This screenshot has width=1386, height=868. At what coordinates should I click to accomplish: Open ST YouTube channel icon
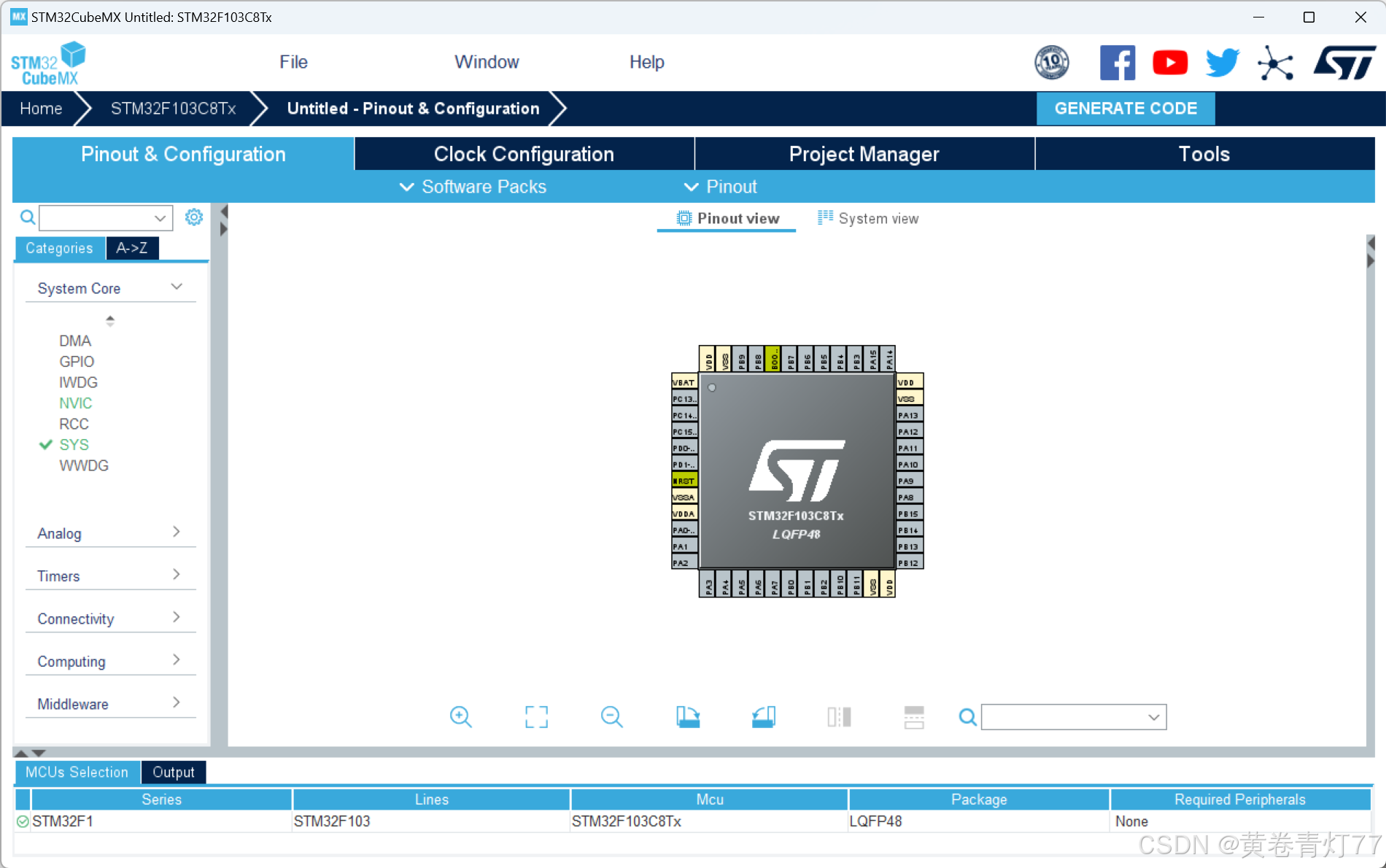(x=1170, y=63)
